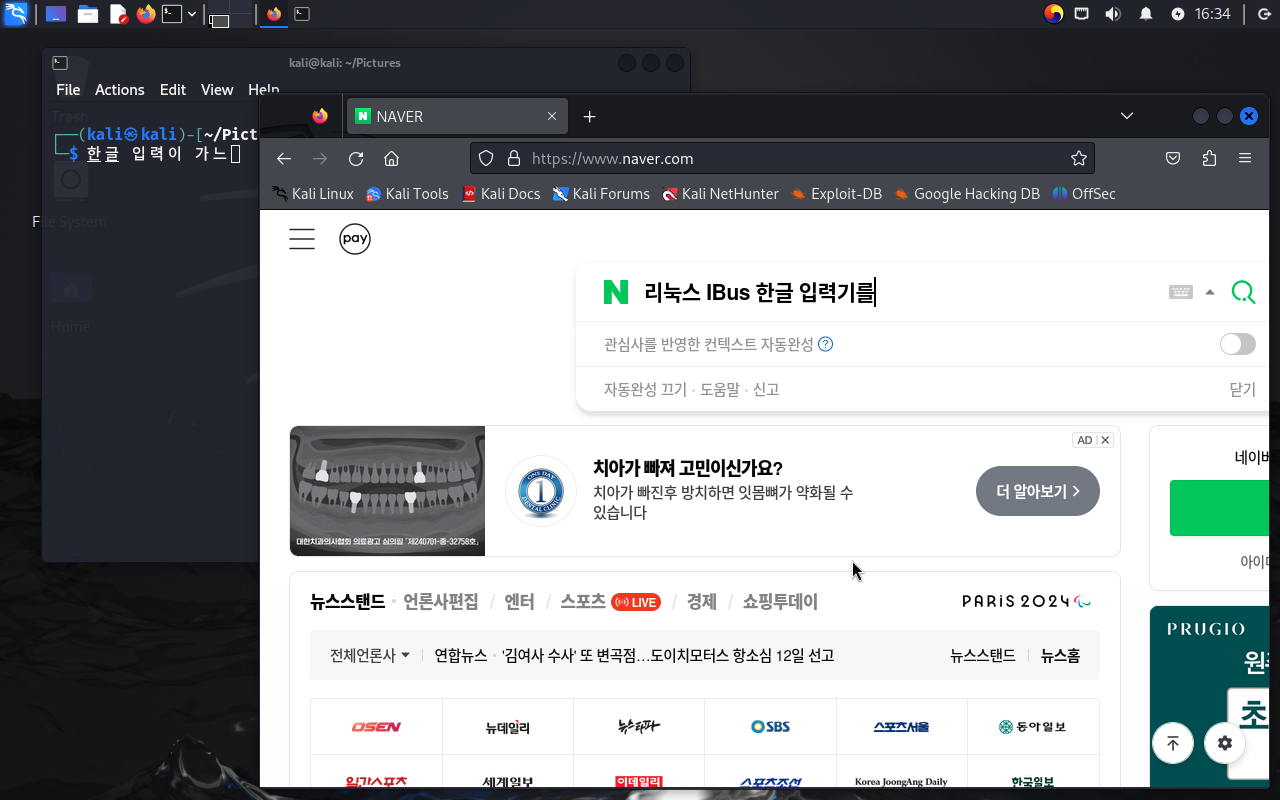1280x800 pixels.
Task: Switch to the terminal window in taskbar
Action: pos(301,14)
